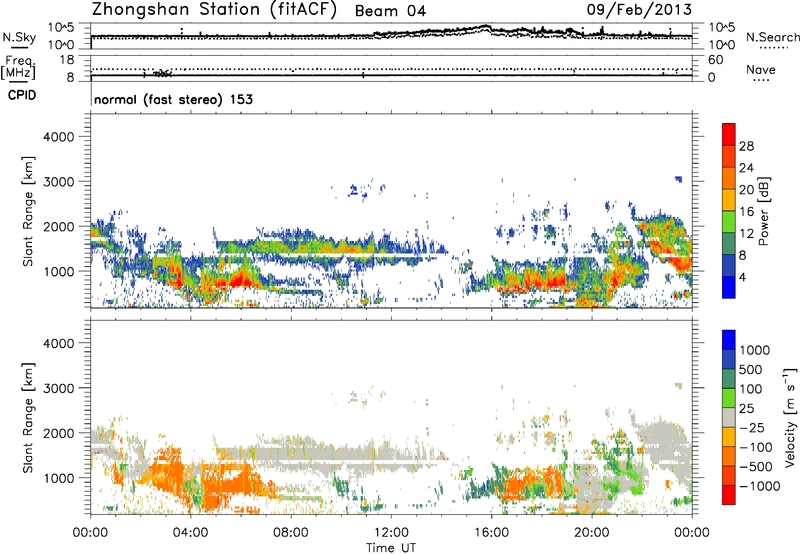The height and width of the screenshot is (554, 800).
Task: Click the '04:00' time tick label
Action: tap(190, 533)
